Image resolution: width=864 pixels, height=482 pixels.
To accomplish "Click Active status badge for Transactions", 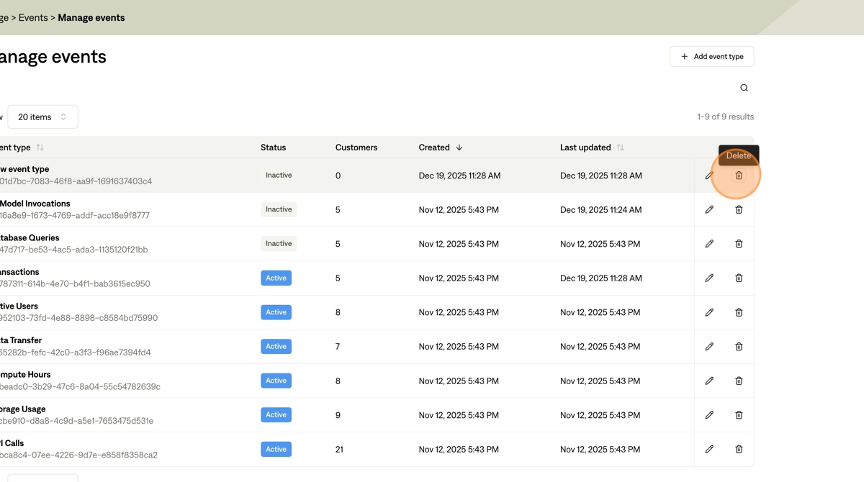I will [x=276, y=278].
